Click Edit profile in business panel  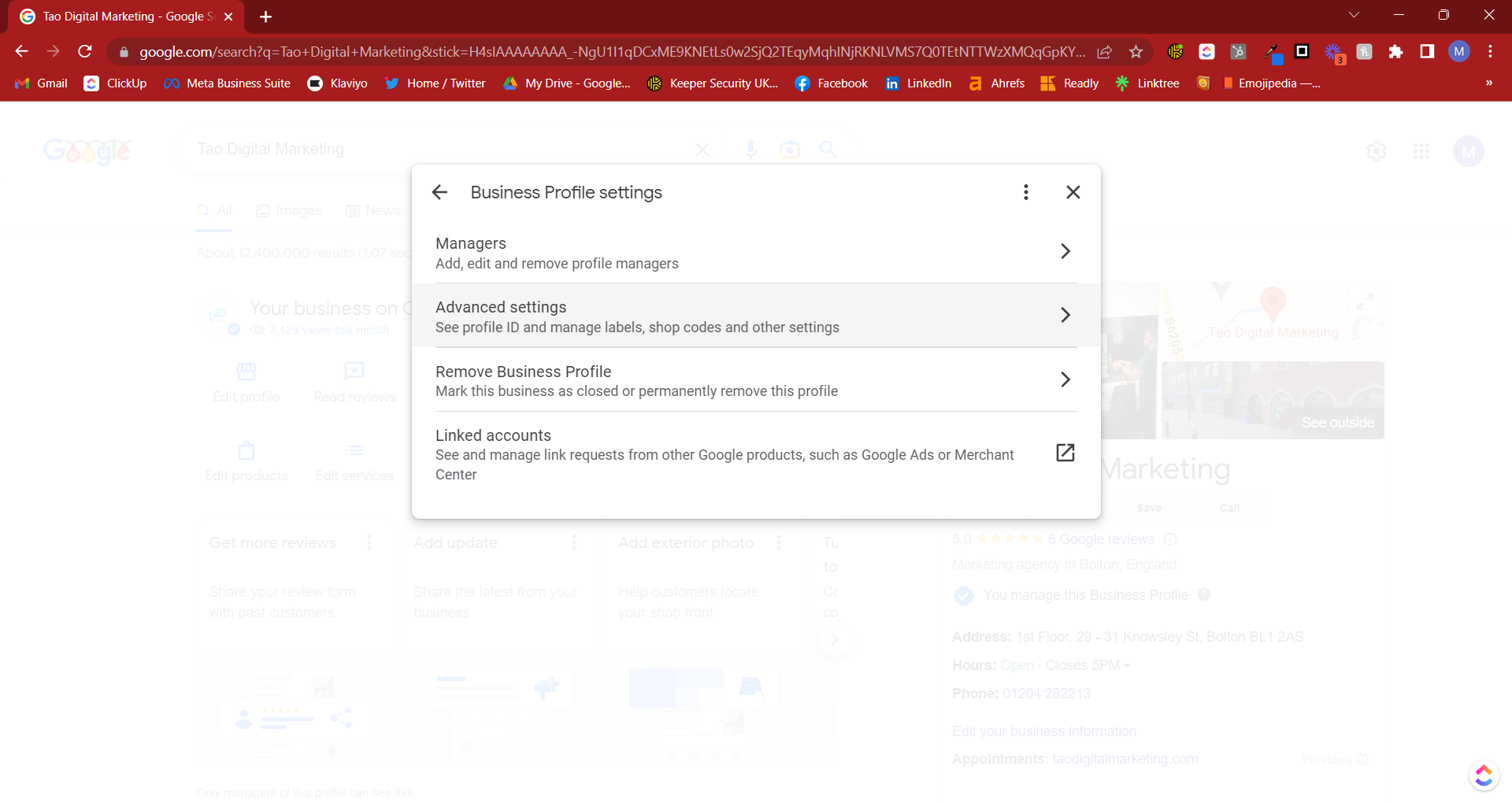246,383
